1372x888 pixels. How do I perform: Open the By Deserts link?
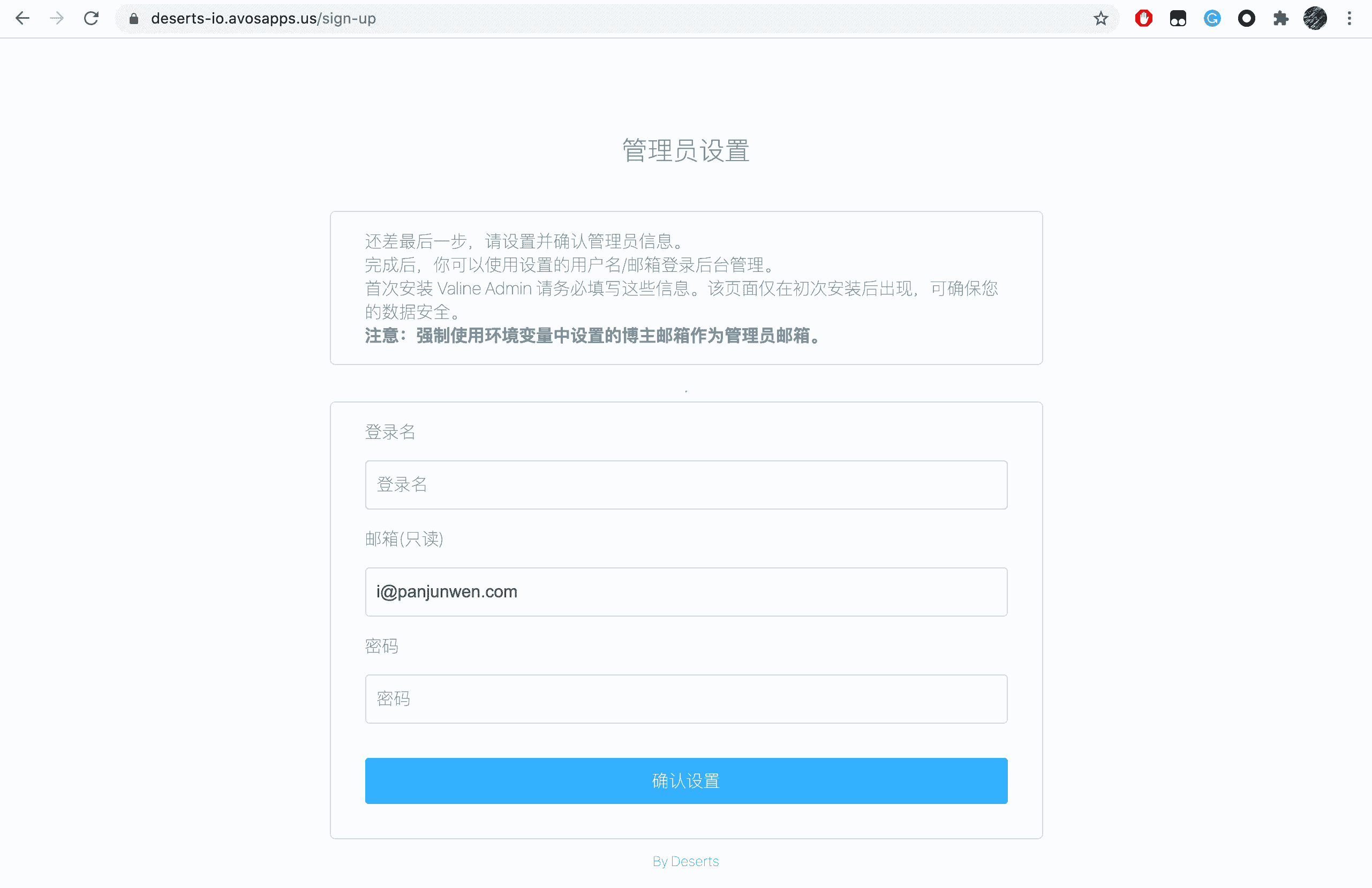point(685,860)
